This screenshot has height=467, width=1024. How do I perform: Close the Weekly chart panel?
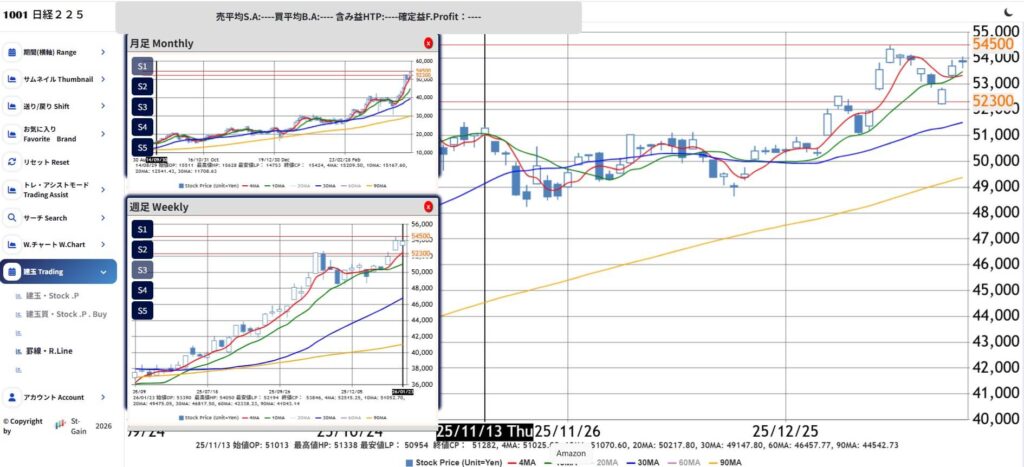[x=428, y=205]
